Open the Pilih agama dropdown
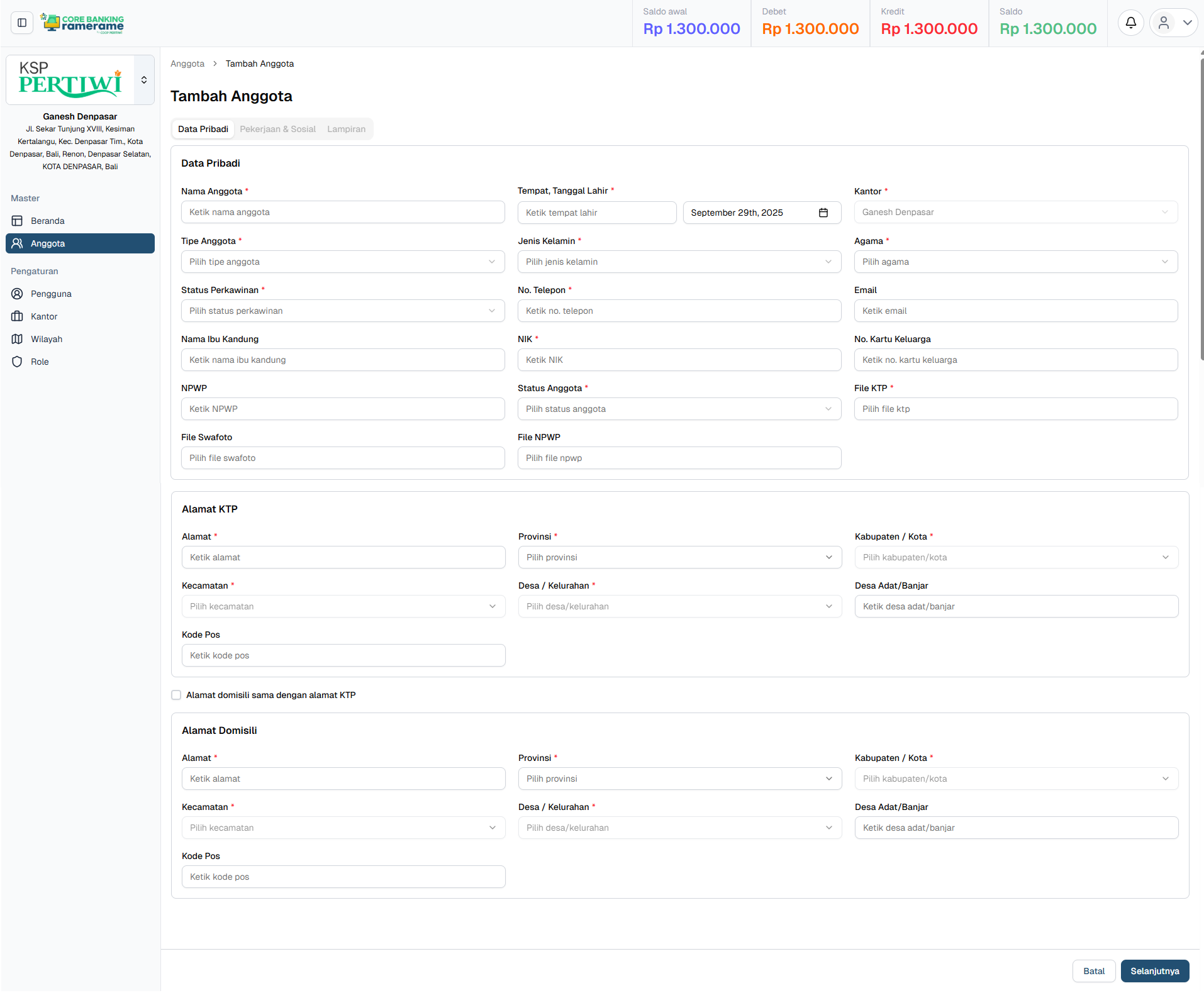This screenshot has height=993, width=1204. (1016, 262)
